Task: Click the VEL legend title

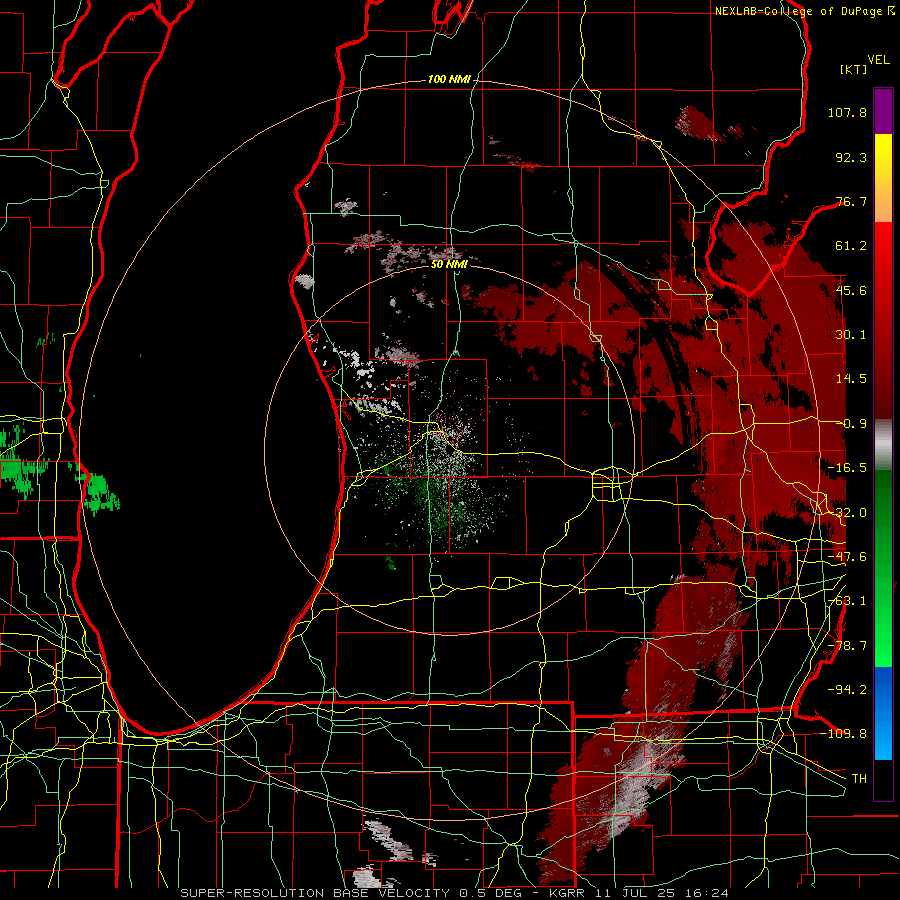Action: pos(878,60)
